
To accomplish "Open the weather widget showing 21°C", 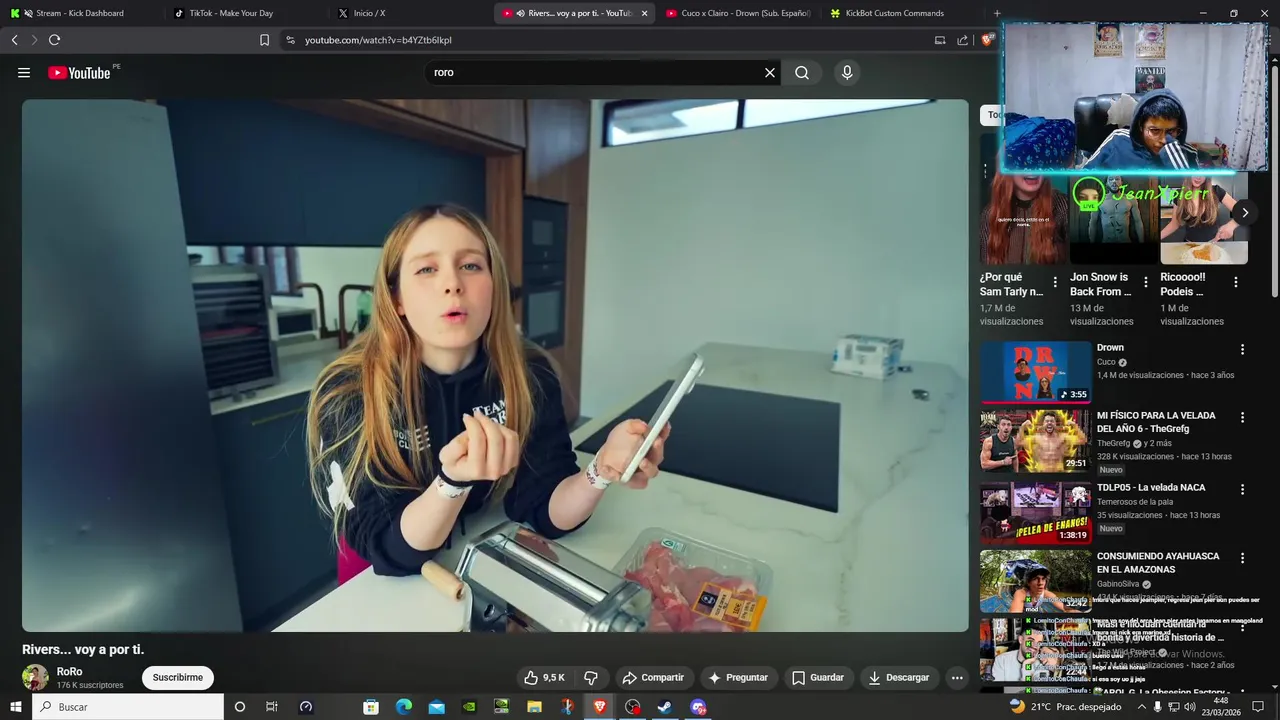I will (x=1065, y=707).
